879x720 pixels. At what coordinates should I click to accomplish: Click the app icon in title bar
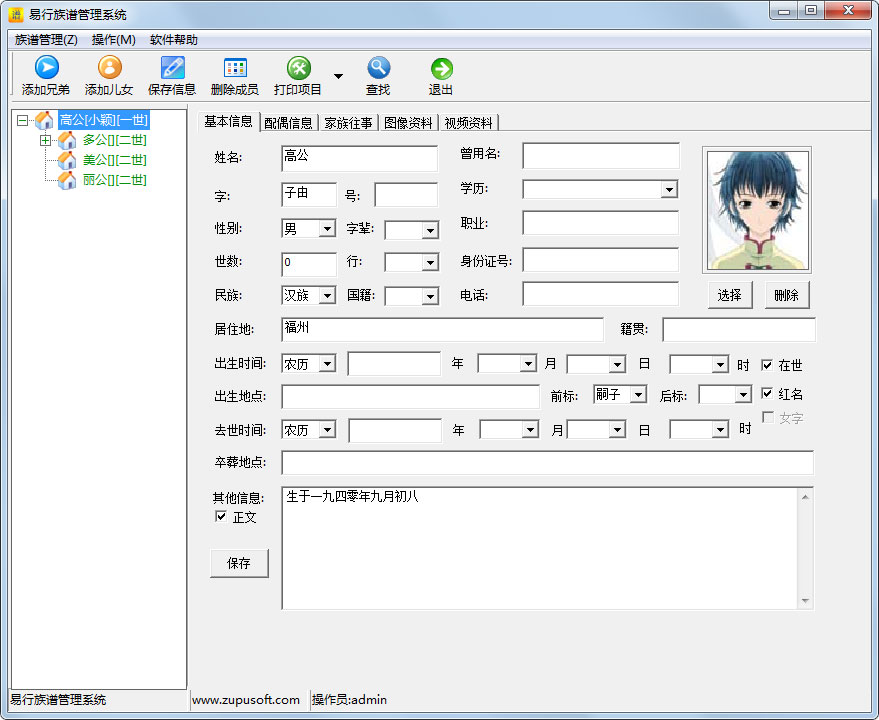16,14
